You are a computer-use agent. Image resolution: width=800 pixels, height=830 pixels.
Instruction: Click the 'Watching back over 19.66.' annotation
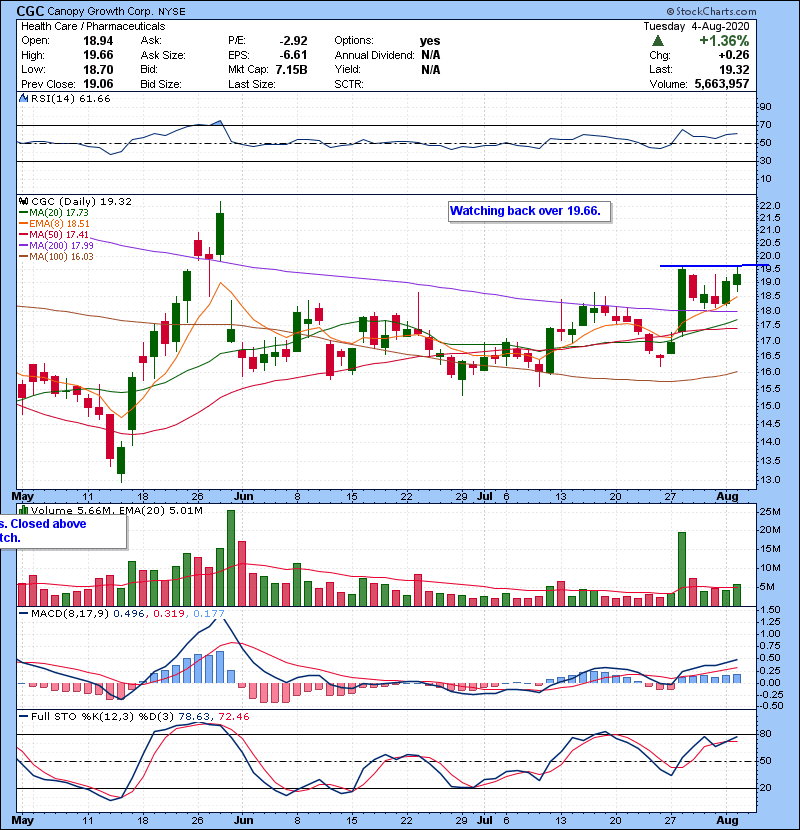click(x=529, y=211)
